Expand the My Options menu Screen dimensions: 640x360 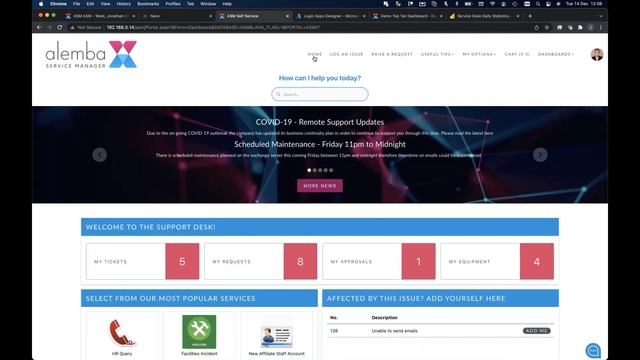point(479,54)
